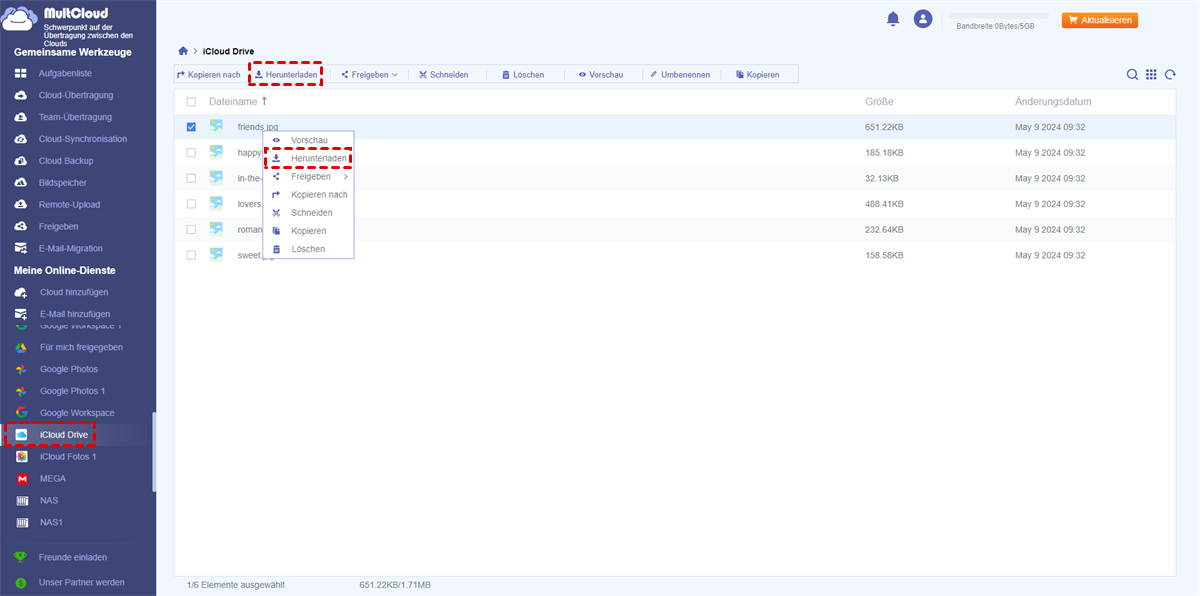Viewport: 1200px width, 596px height.
Task: Open iCloud Fotos 1 account
Action: [68, 457]
